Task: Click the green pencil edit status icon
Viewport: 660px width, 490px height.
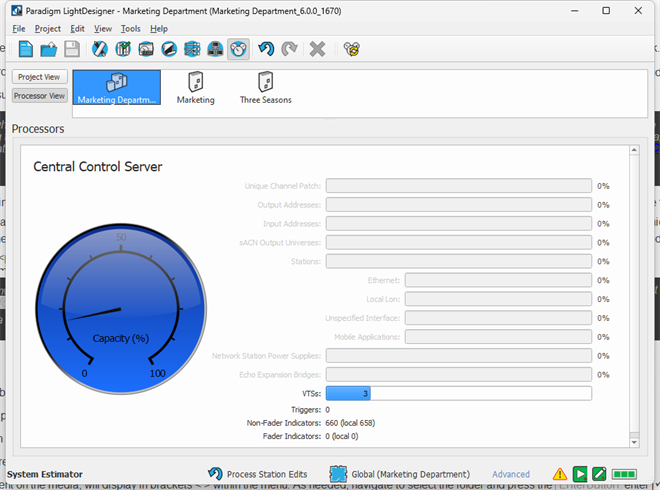Action: coord(599,474)
